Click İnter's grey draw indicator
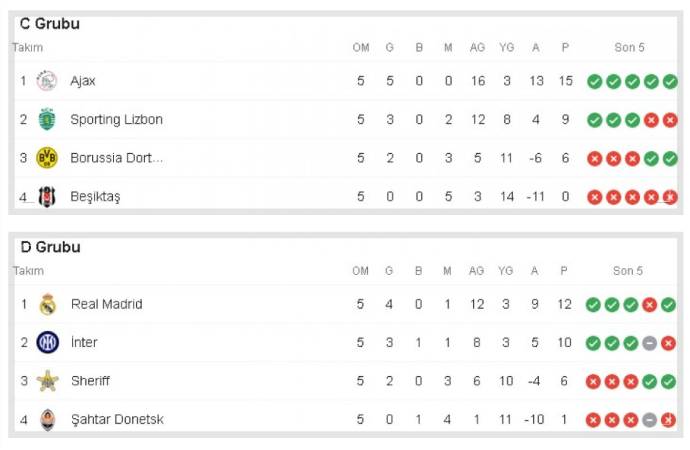The image size is (690, 450). pos(650,343)
